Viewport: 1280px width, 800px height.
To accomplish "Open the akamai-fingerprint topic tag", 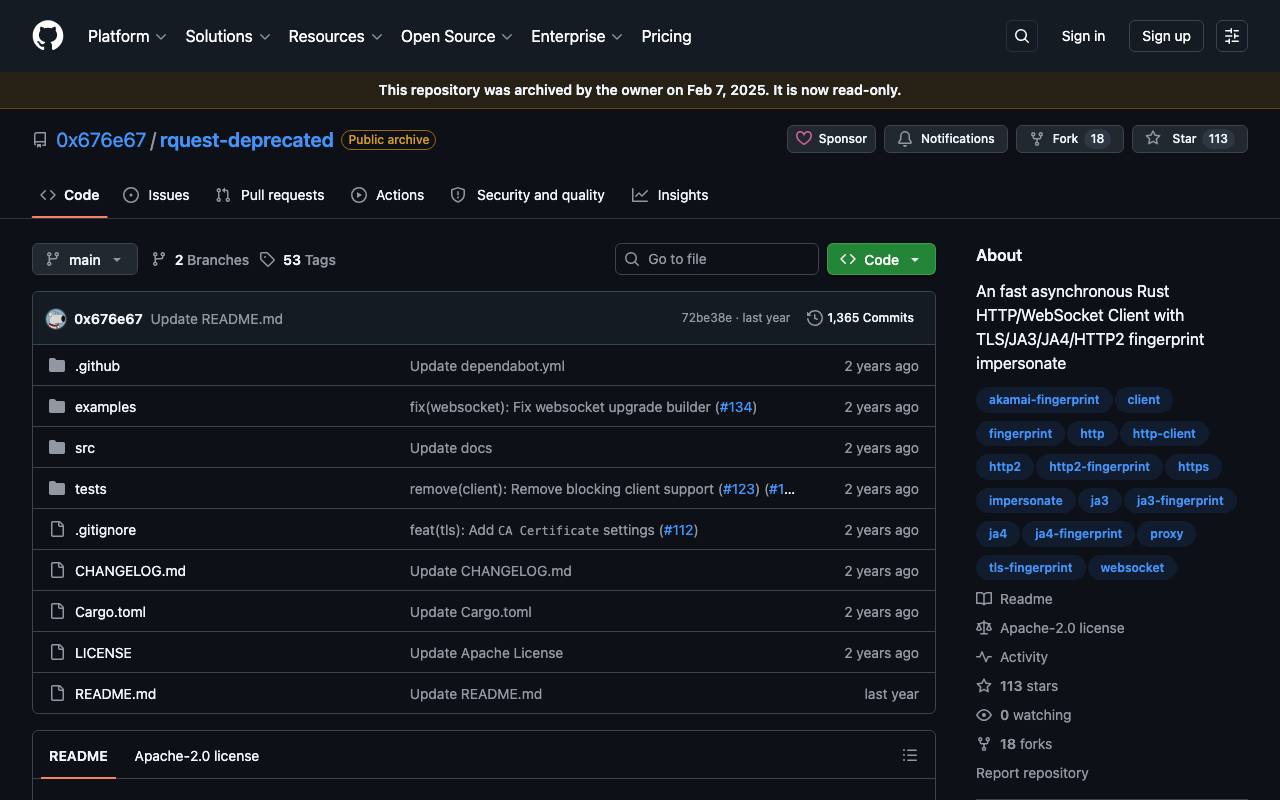I will pos(1044,400).
